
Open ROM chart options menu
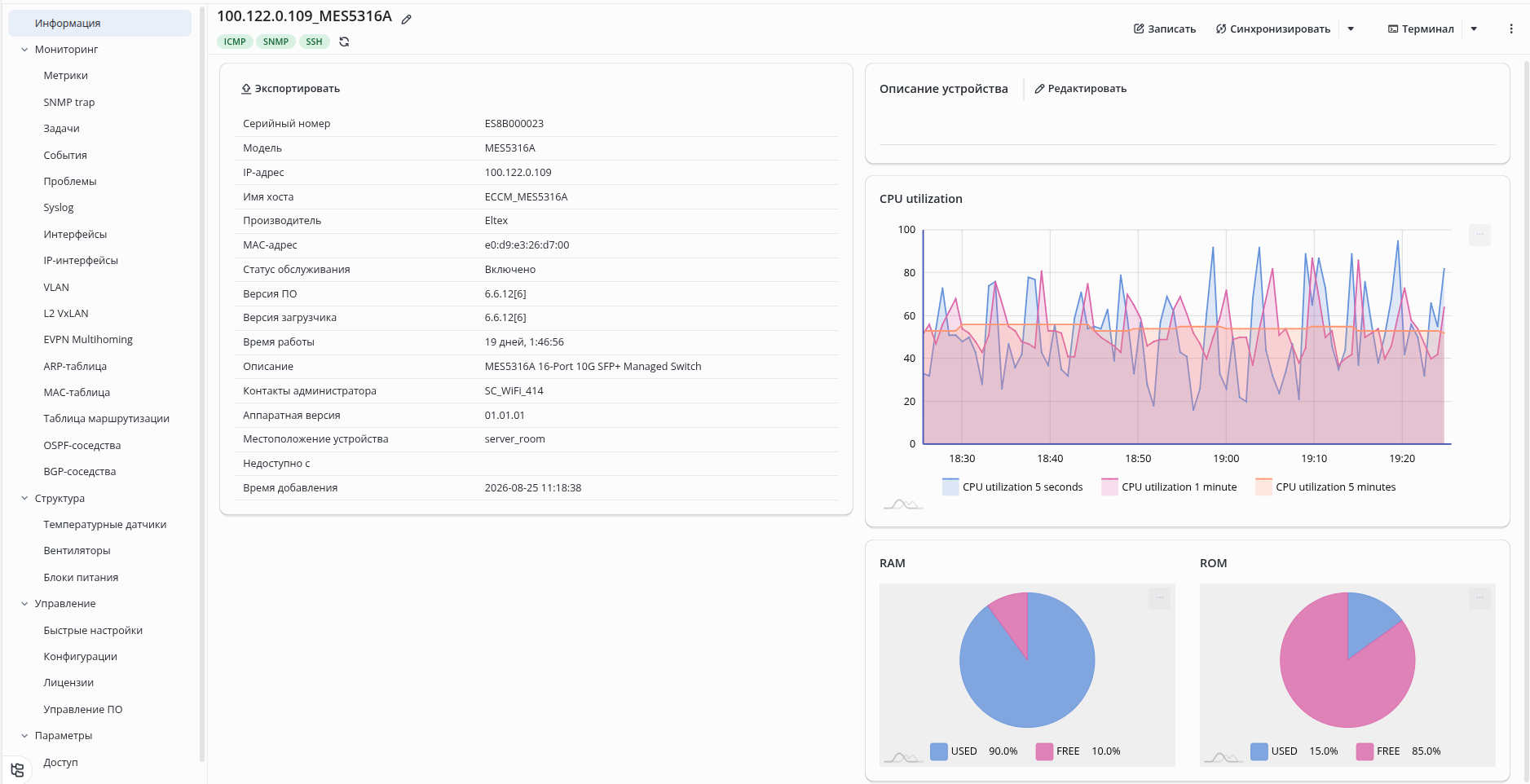(1479, 598)
